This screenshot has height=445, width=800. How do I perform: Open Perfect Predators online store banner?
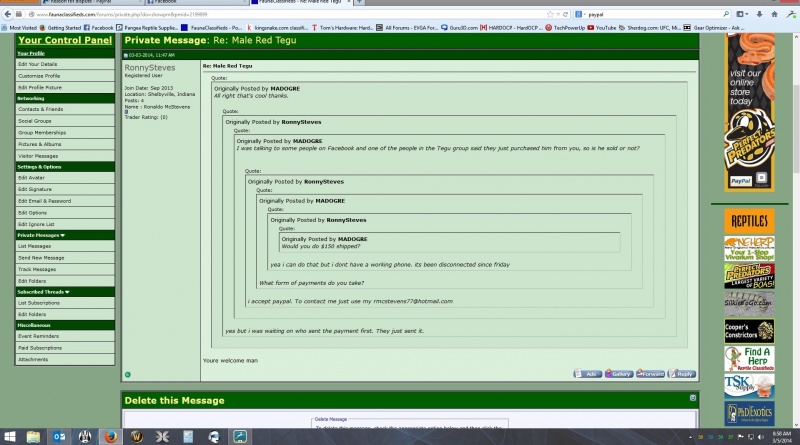pyautogui.click(x=749, y=112)
